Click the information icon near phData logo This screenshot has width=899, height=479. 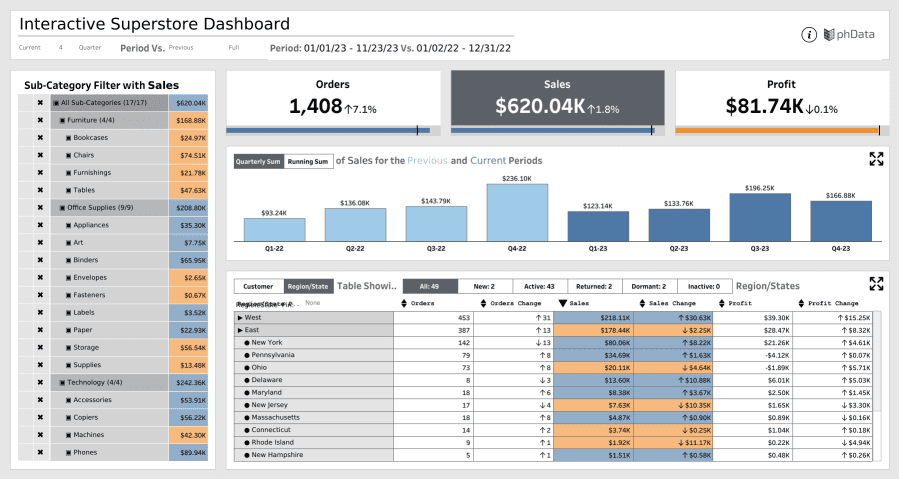coord(809,35)
